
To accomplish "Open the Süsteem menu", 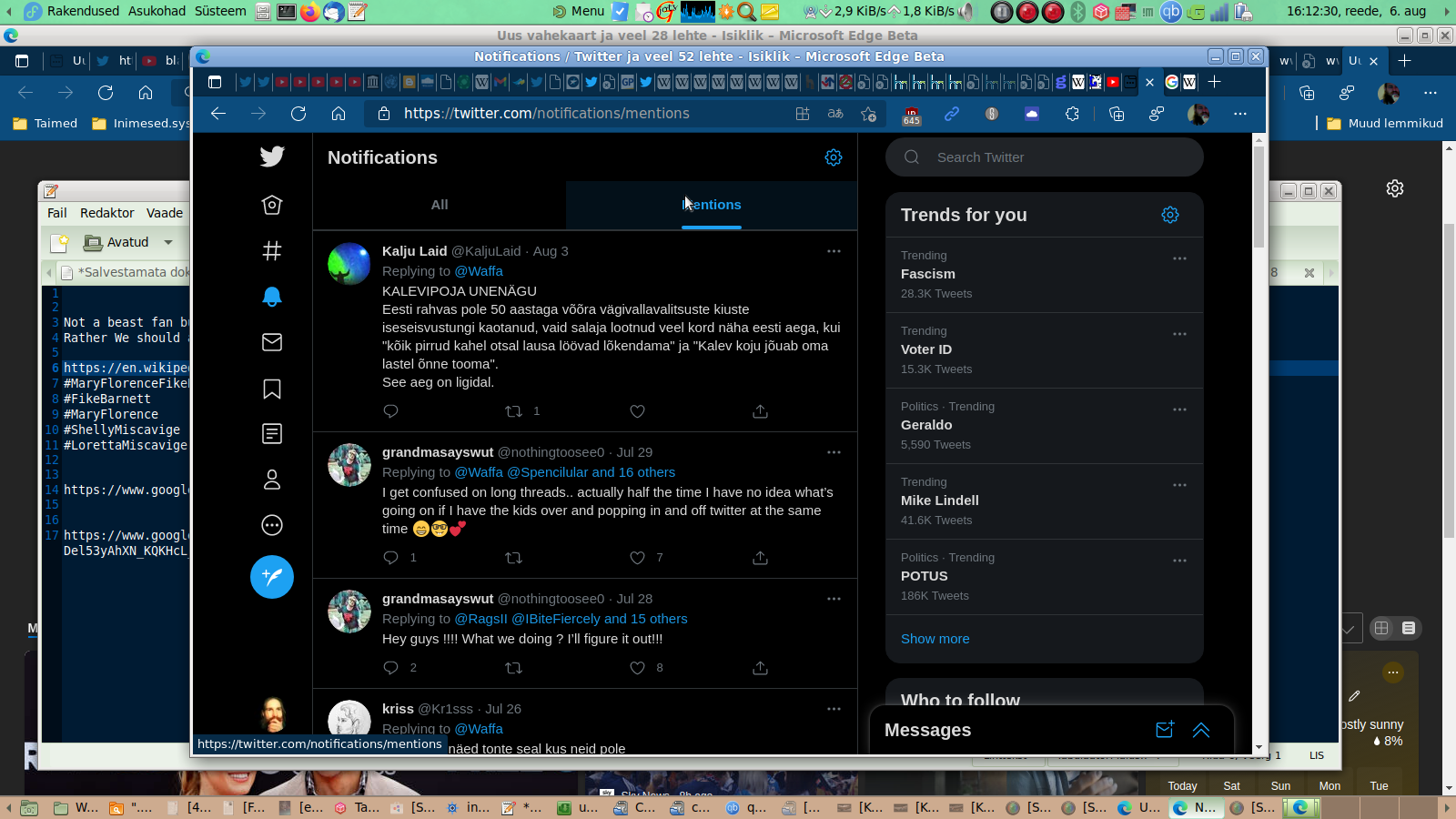I will [x=220, y=11].
